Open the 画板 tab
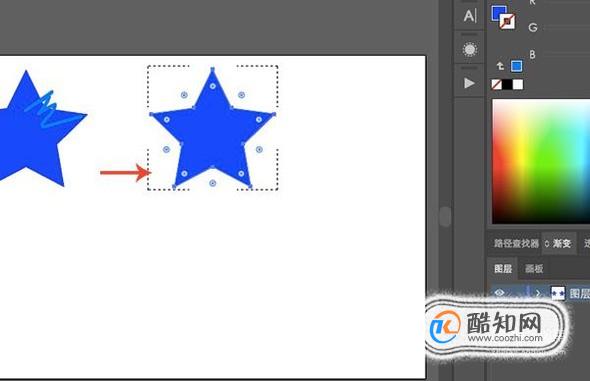This screenshot has width=590, height=381. [x=534, y=269]
